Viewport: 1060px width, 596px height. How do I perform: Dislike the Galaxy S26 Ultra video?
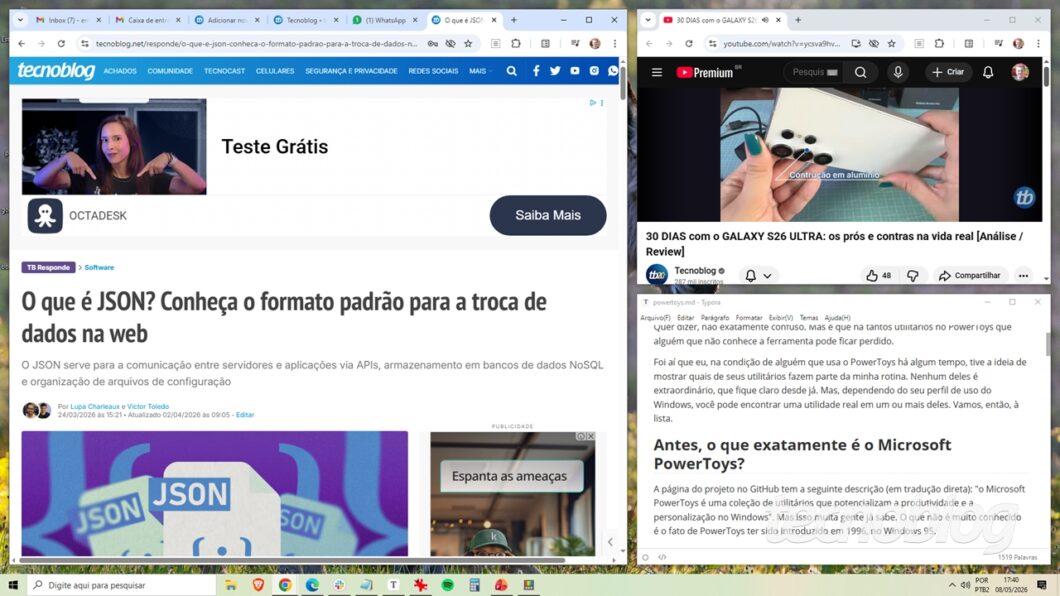pyautogui.click(x=913, y=276)
